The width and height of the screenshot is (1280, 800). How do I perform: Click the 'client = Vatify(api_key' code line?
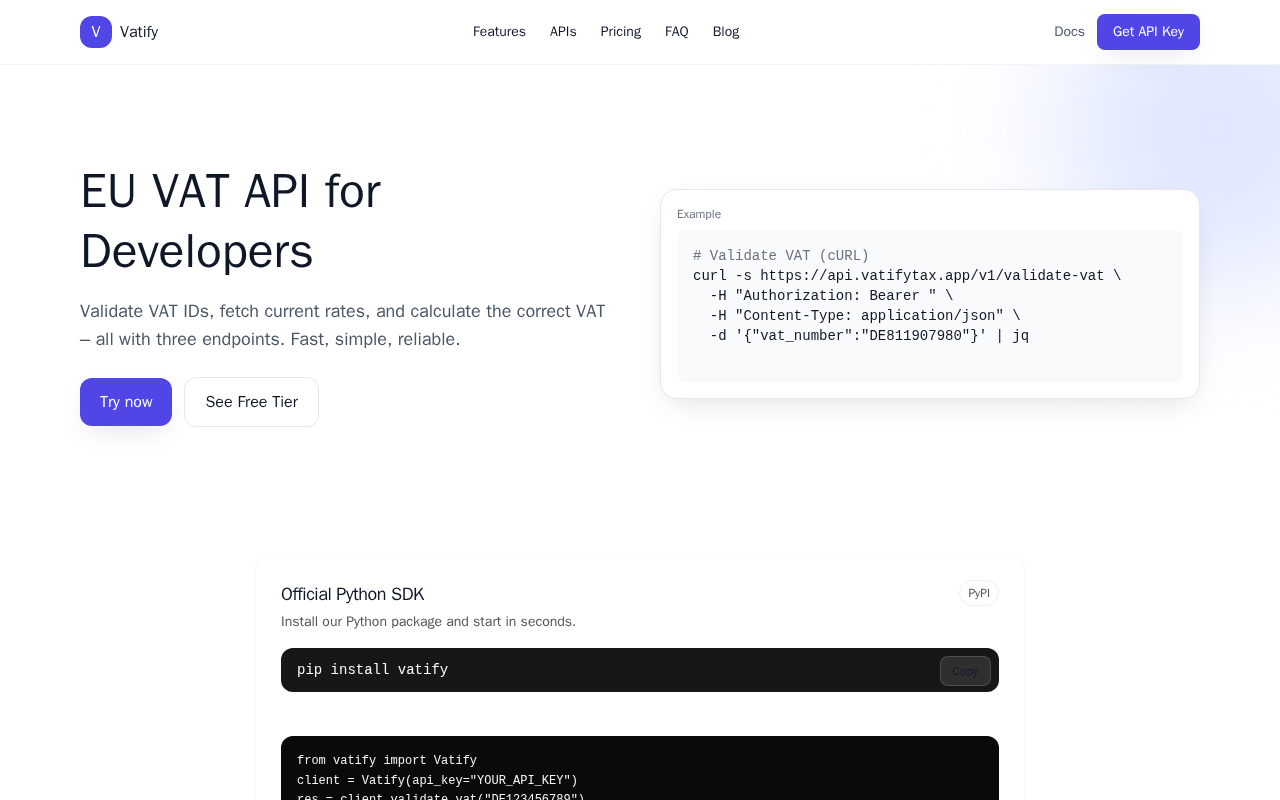(437, 781)
